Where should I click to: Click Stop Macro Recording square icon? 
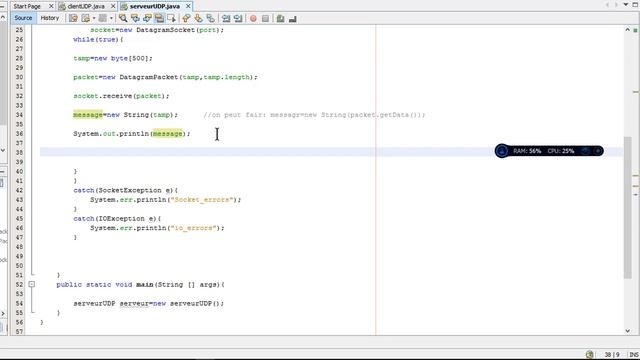coord(265,18)
